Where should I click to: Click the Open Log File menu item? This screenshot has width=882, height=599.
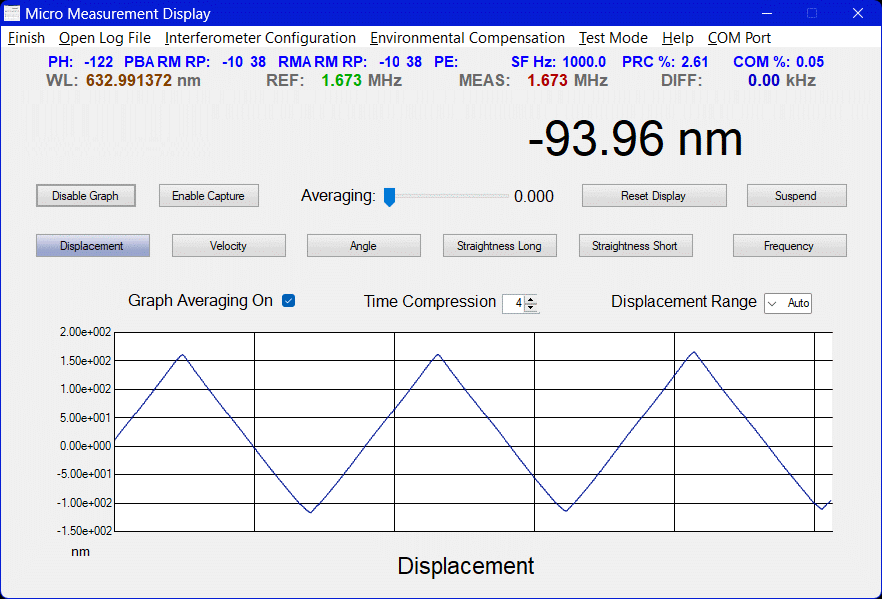pyautogui.click(x=105, y=38)
